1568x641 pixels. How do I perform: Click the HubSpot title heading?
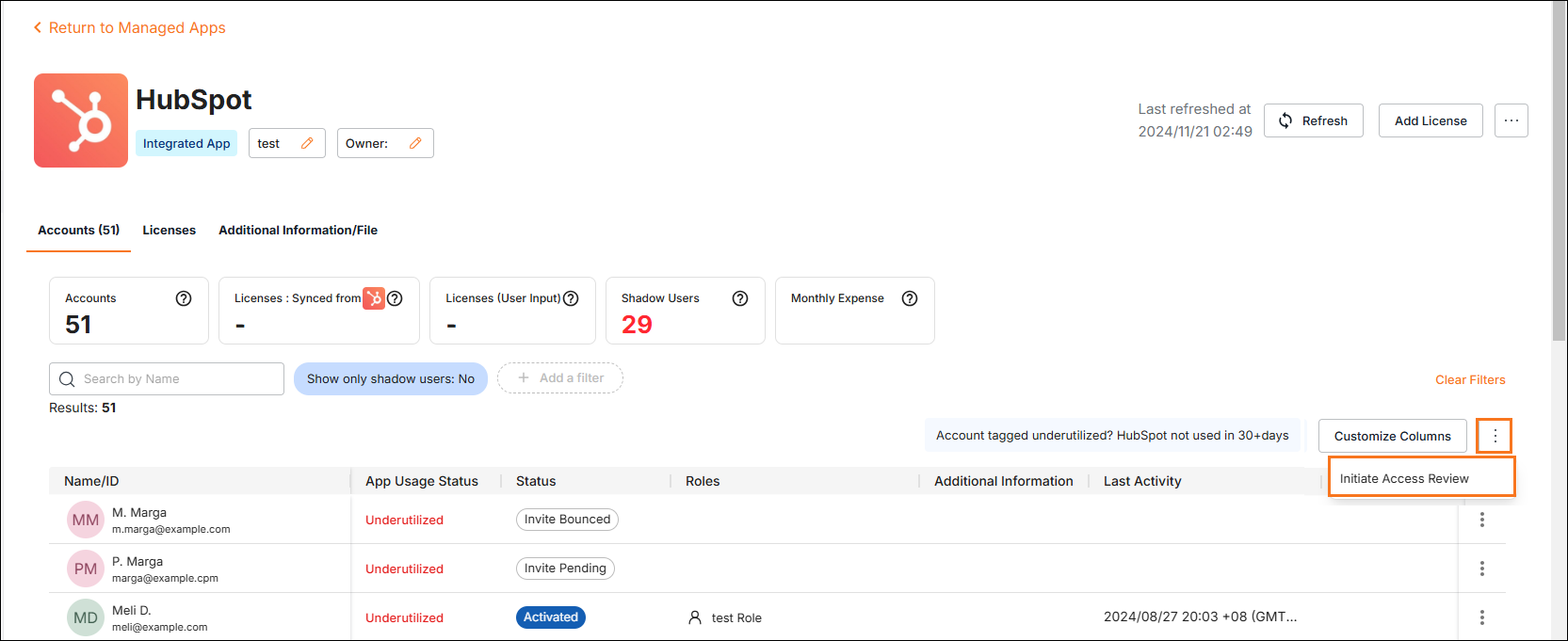194,100
